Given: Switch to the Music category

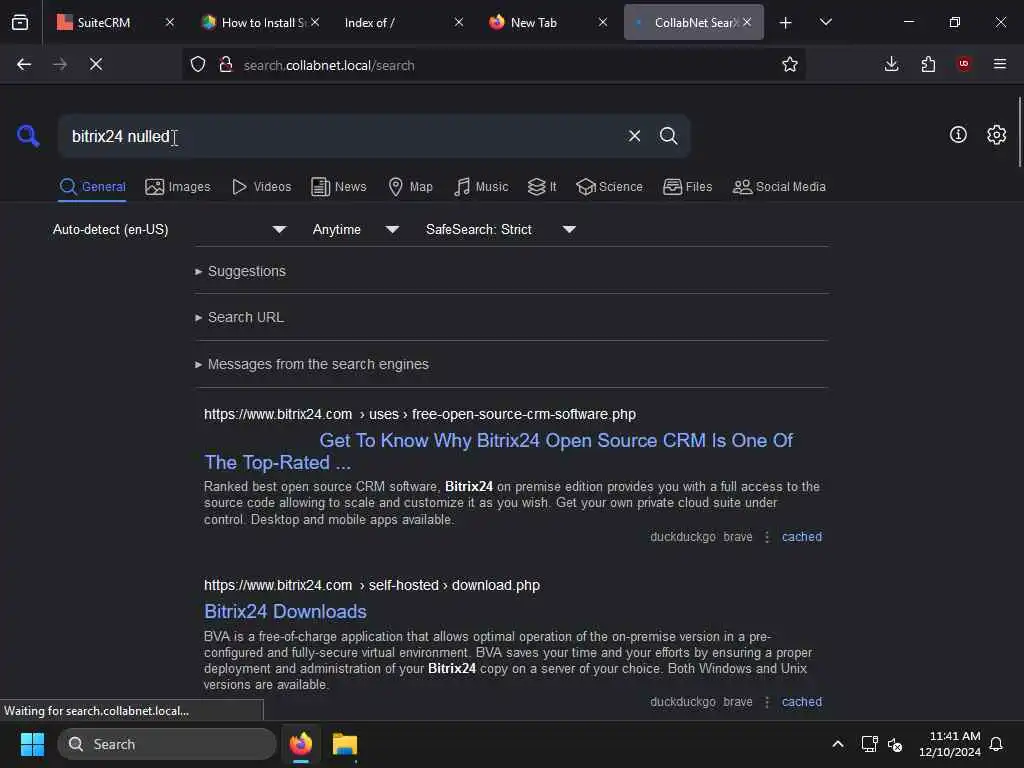Looking at the screenshot, I should click(481, 187).
